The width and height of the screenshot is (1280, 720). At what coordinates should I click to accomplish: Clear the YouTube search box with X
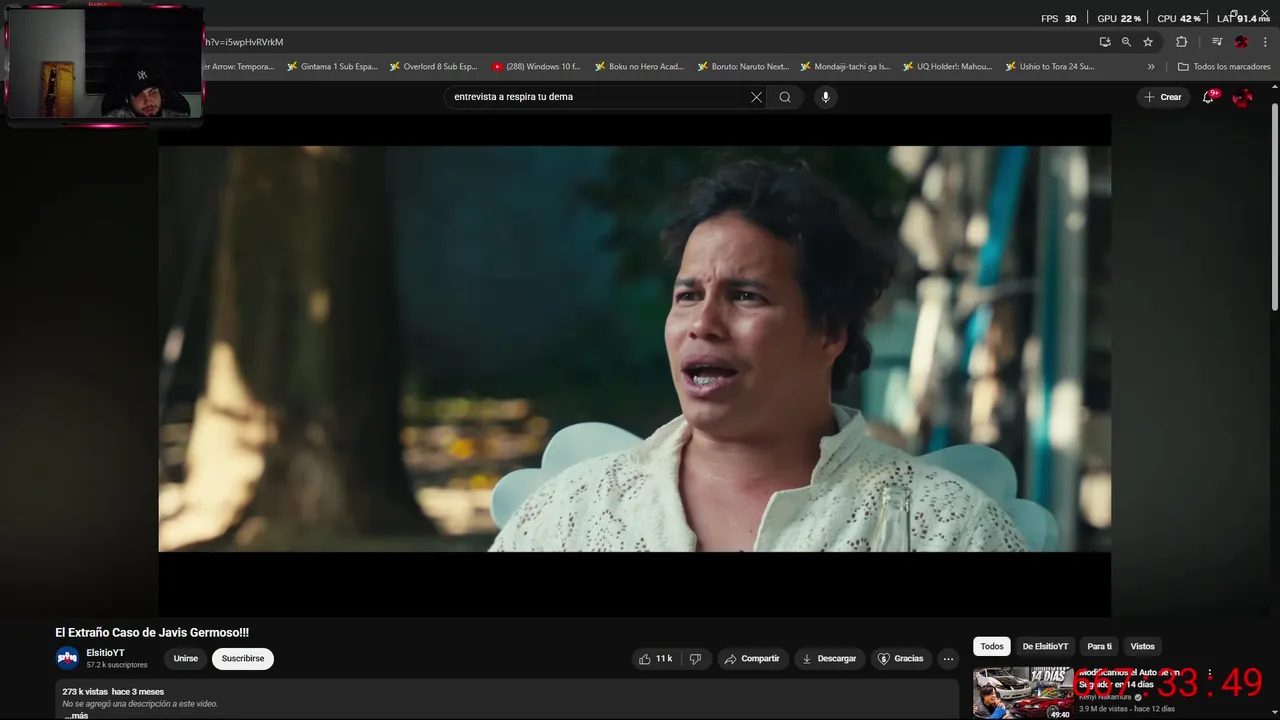point(756,97)
